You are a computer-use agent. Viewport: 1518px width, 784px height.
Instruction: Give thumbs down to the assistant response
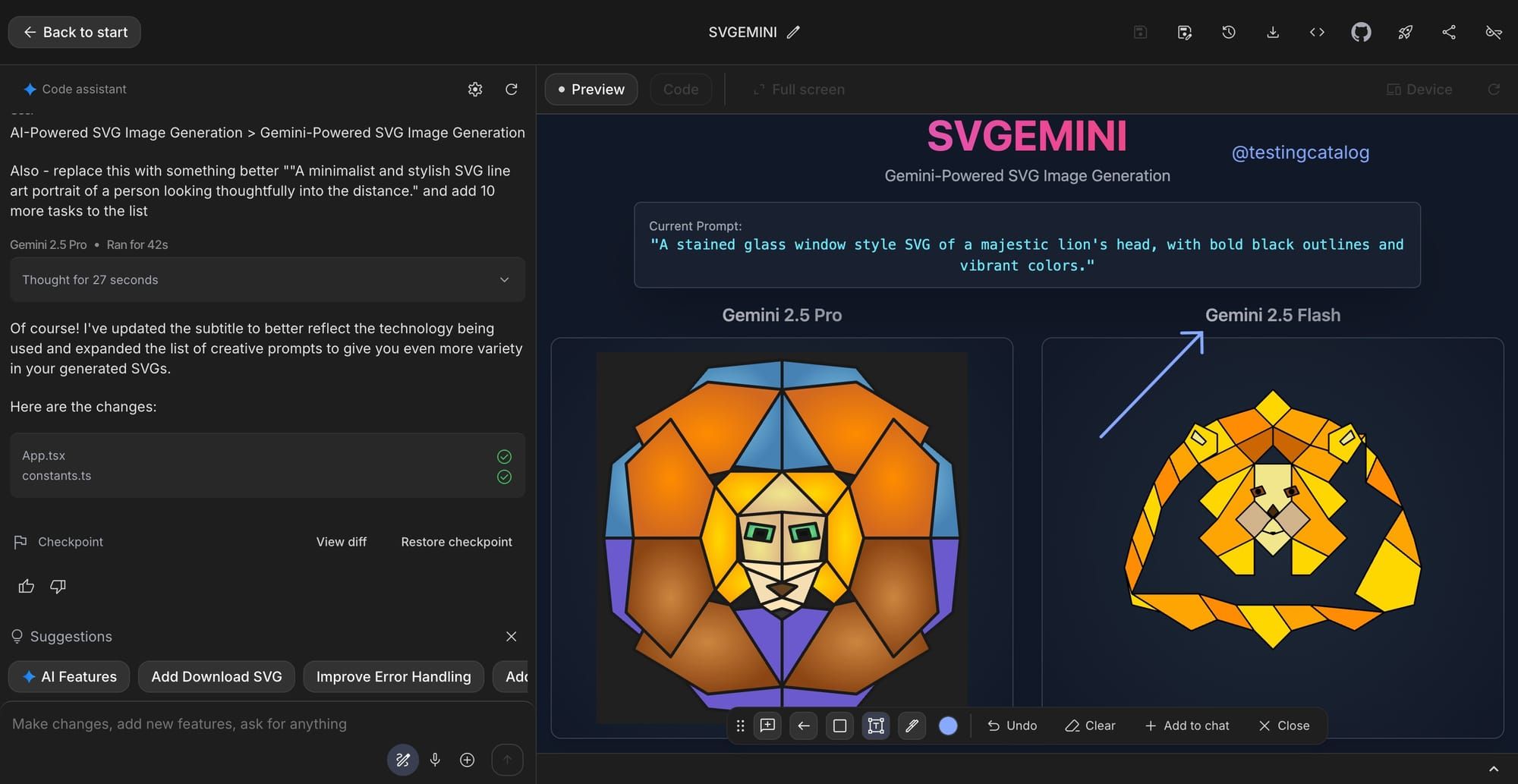tap(57, 586)
